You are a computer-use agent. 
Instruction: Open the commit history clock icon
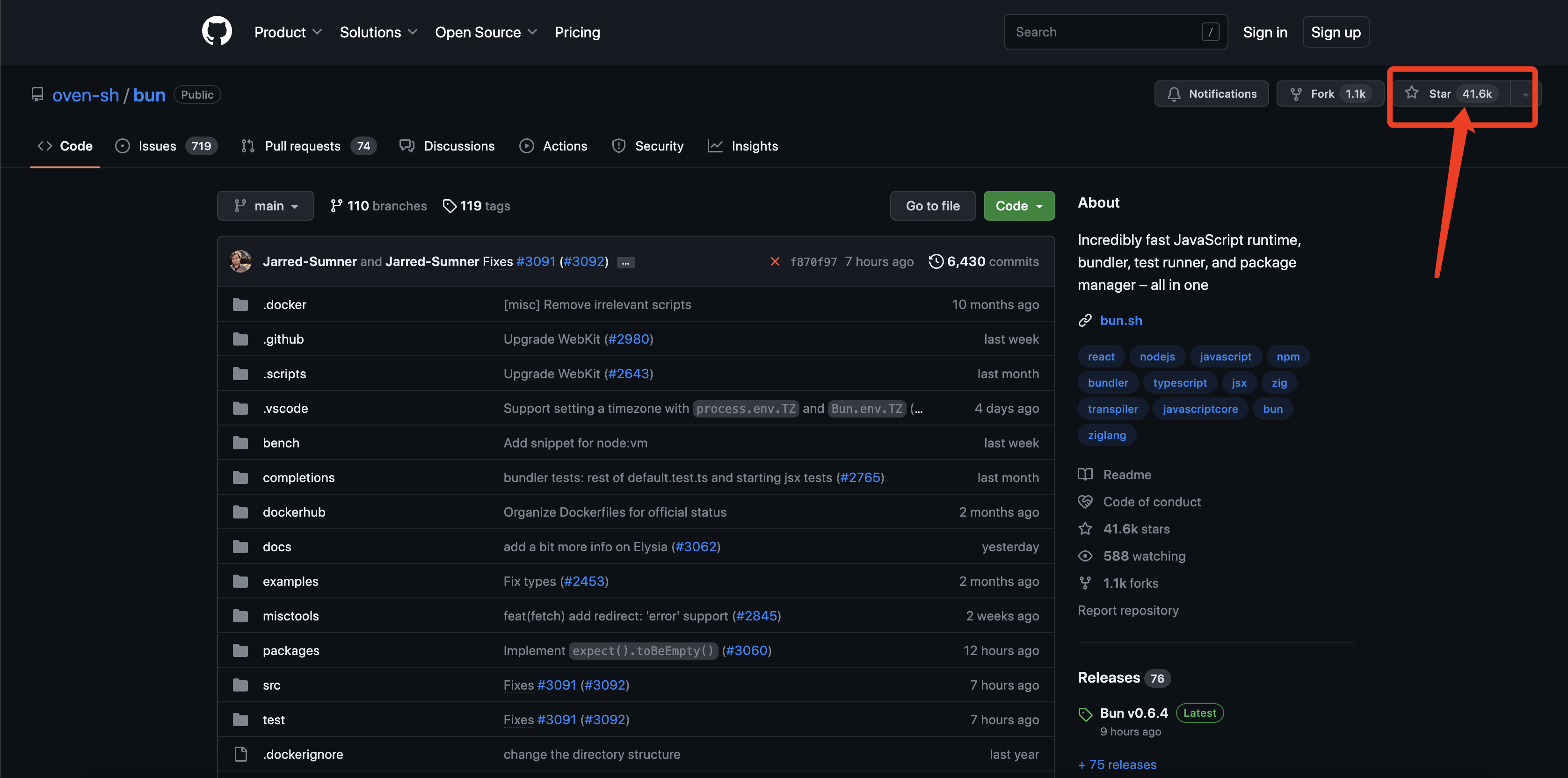[936, 261]
